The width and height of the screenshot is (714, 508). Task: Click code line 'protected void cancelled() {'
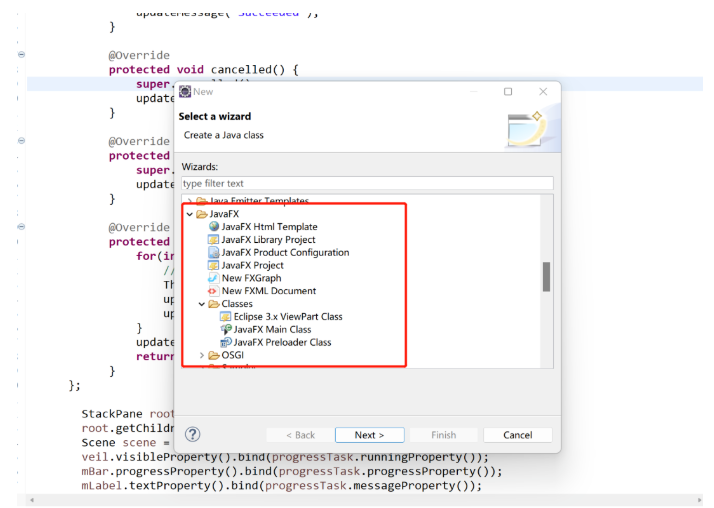204,70
